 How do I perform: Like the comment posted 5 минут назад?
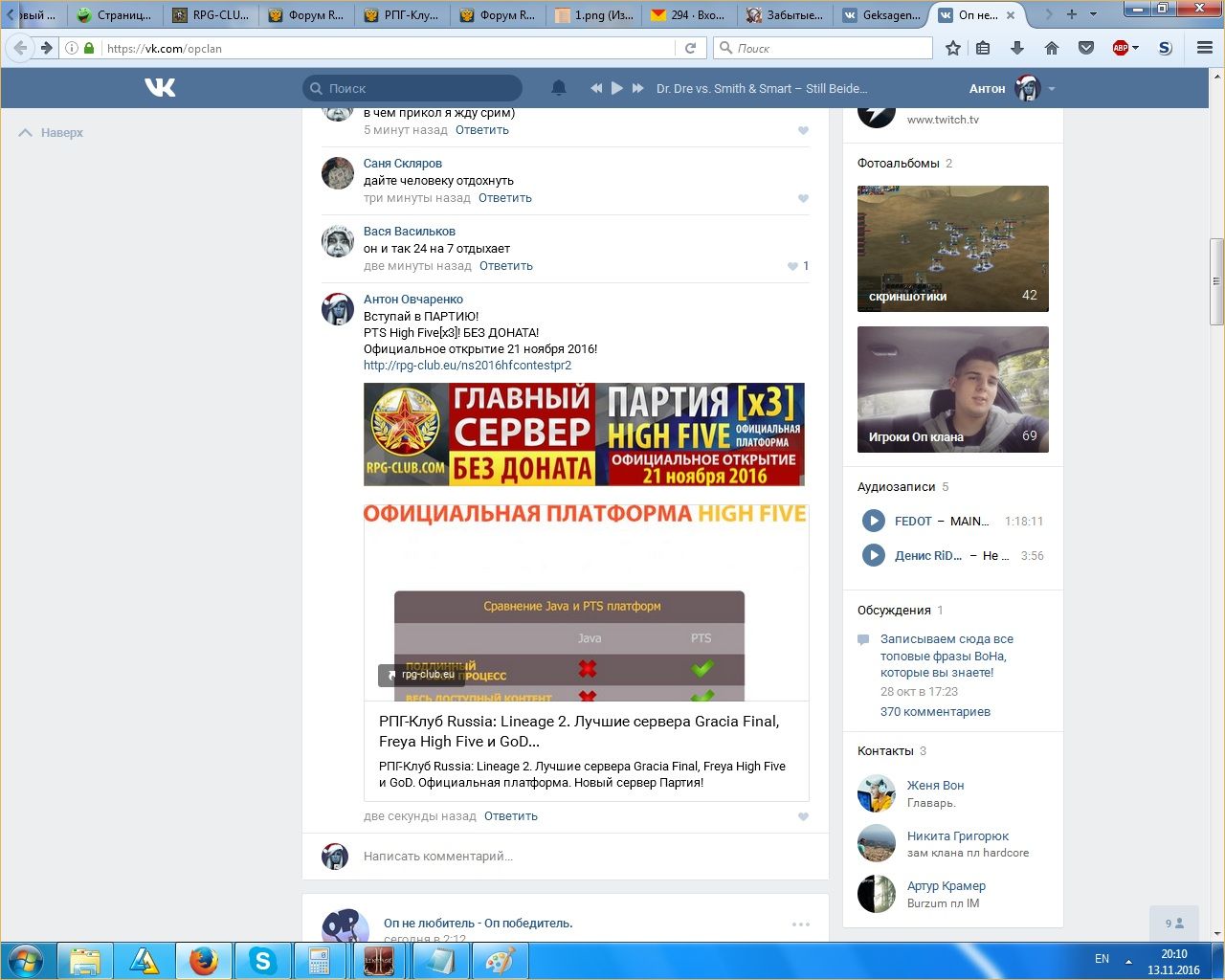click(803, 131)
